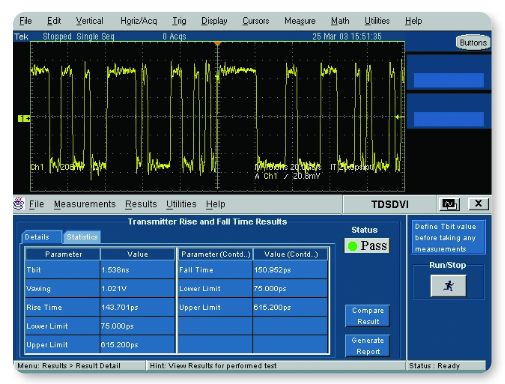Click the orange trigger position marker
The width and height of the screenshot is (505, 384).
click(217, 43)
